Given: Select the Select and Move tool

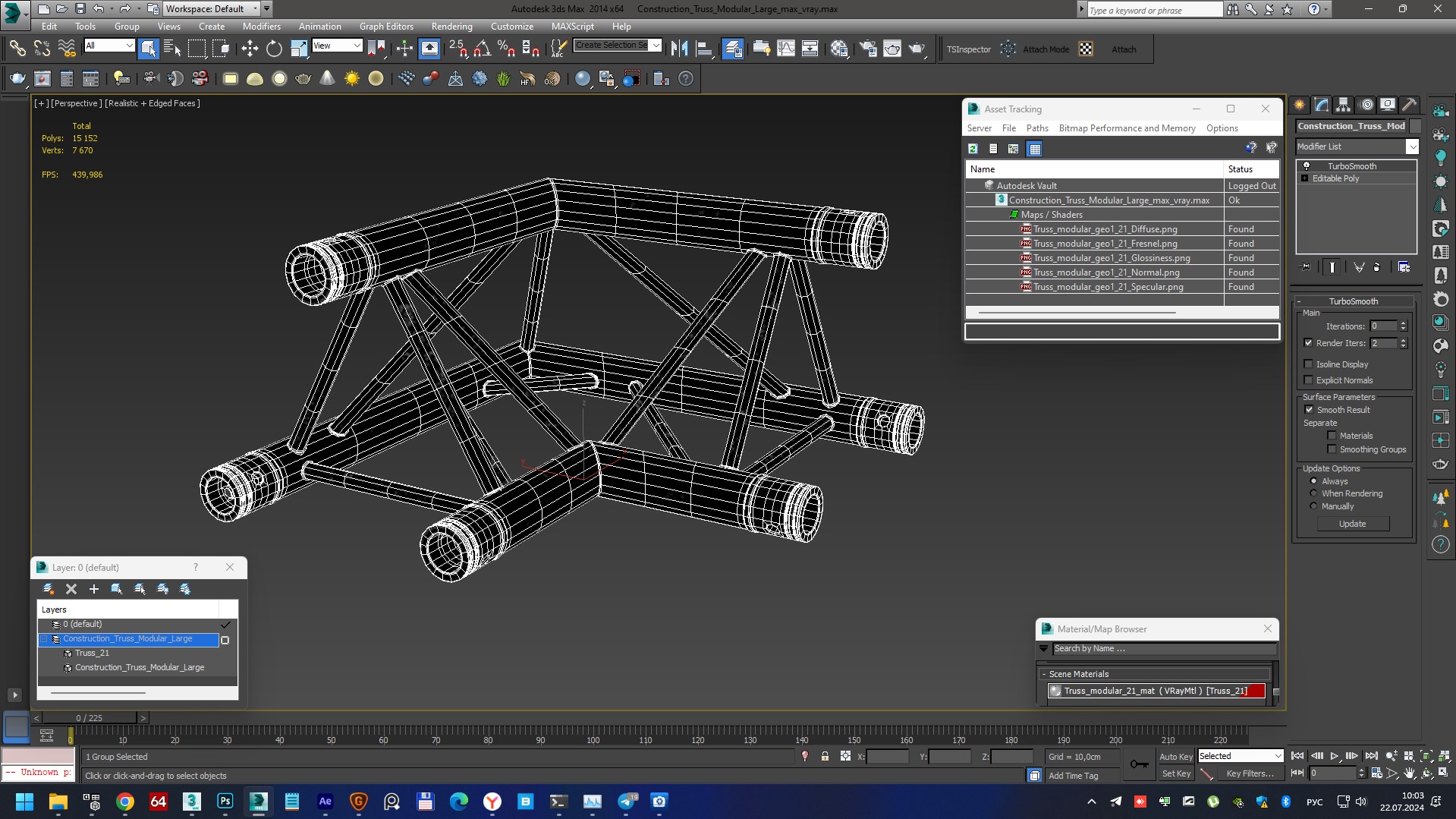Looking at the screenshot, I should tap(250, 49).
